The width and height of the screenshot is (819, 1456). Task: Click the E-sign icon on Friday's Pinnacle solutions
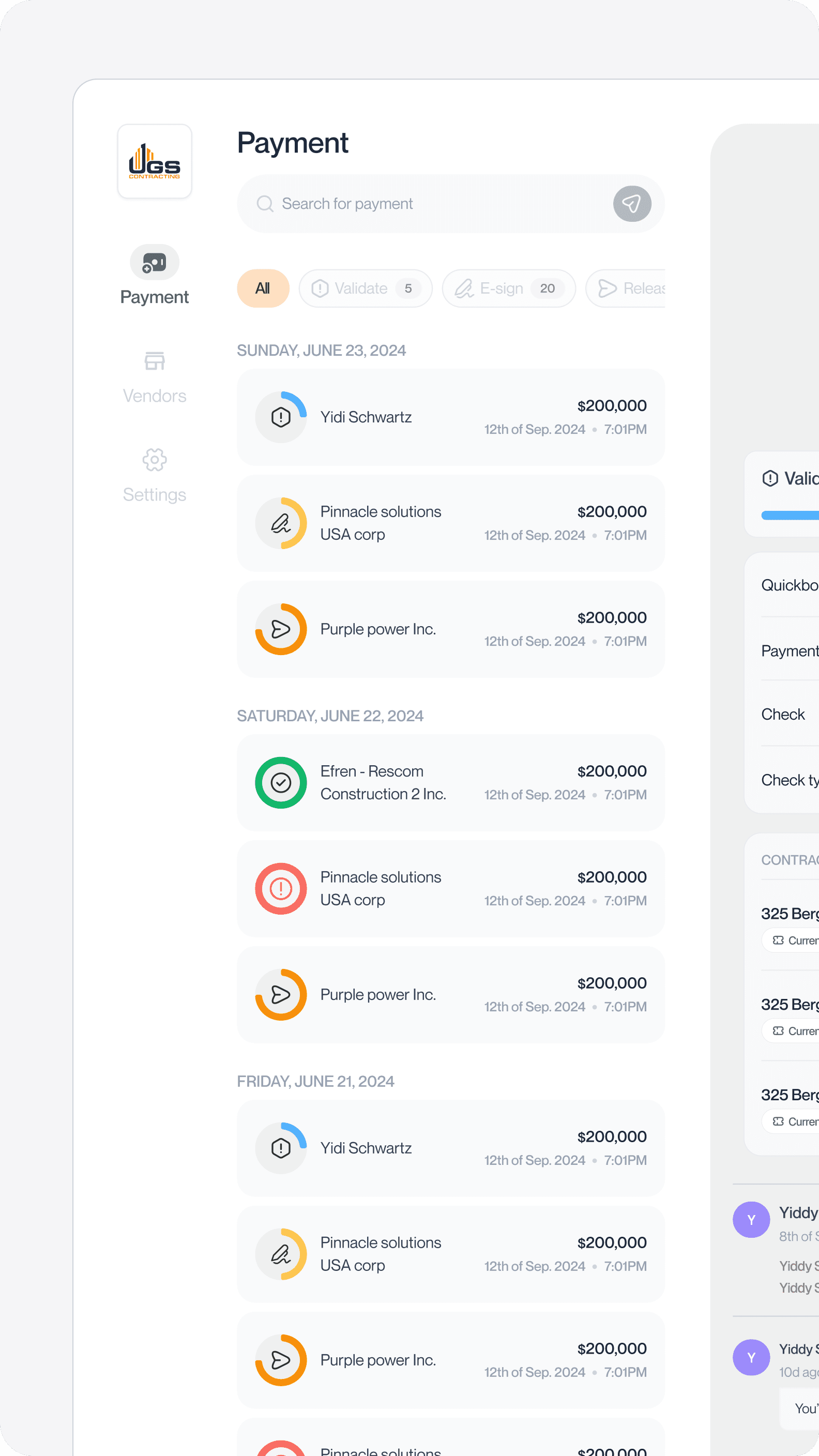pos(281,1254)
